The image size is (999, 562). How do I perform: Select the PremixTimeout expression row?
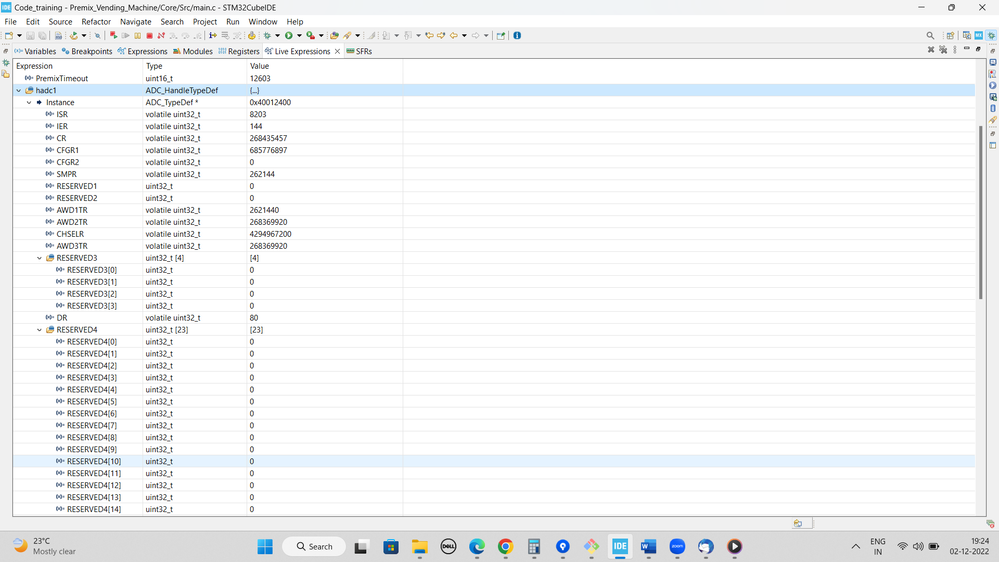pyautogui.click(x=494, y=78)
